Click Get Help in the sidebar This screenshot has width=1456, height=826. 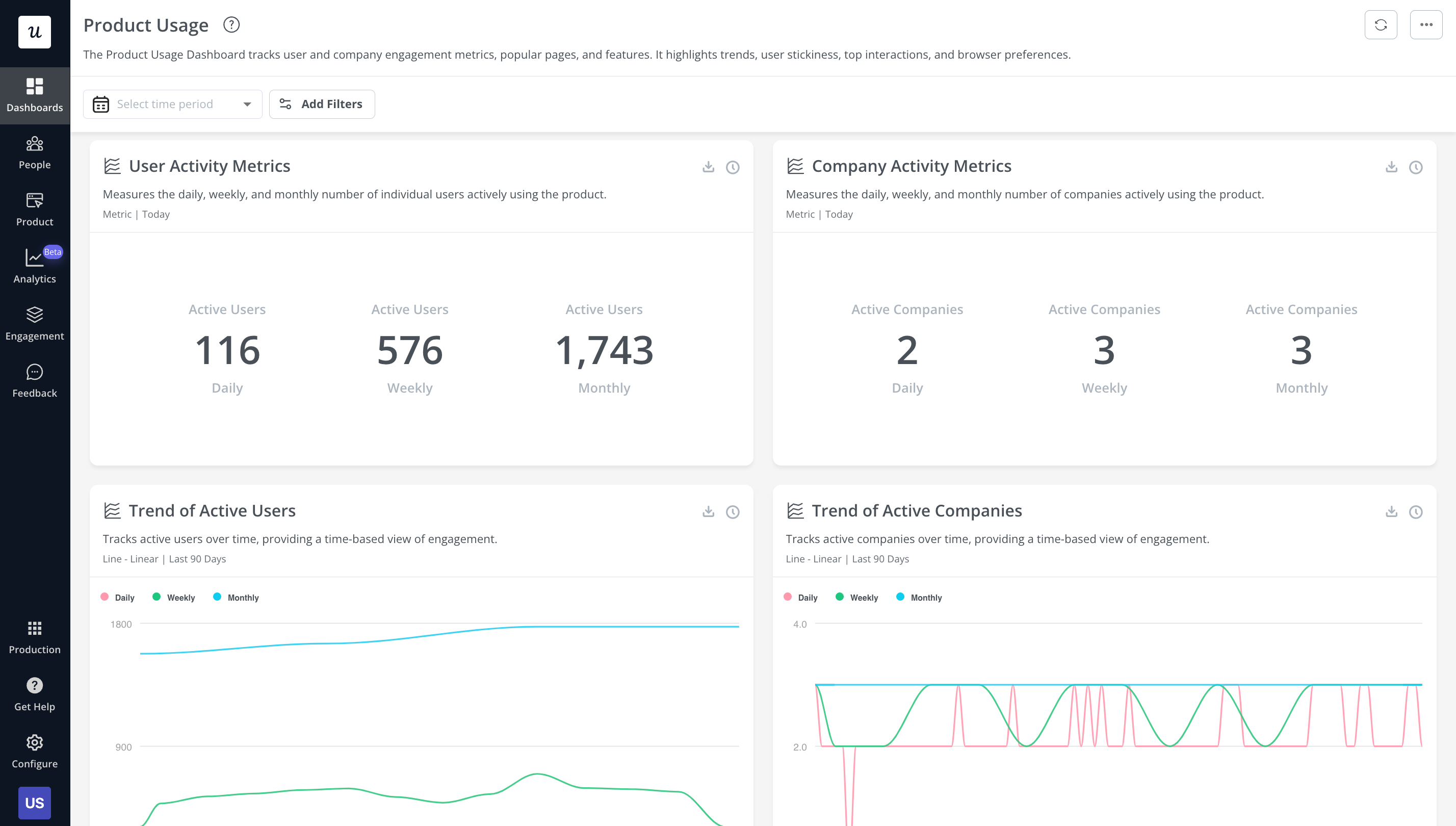tap(35, 693)
